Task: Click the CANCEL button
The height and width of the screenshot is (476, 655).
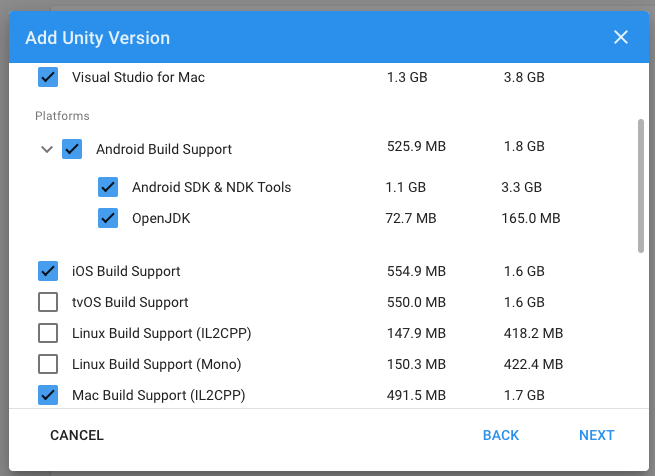Action: pyautogui.click(x=77, y=435)
